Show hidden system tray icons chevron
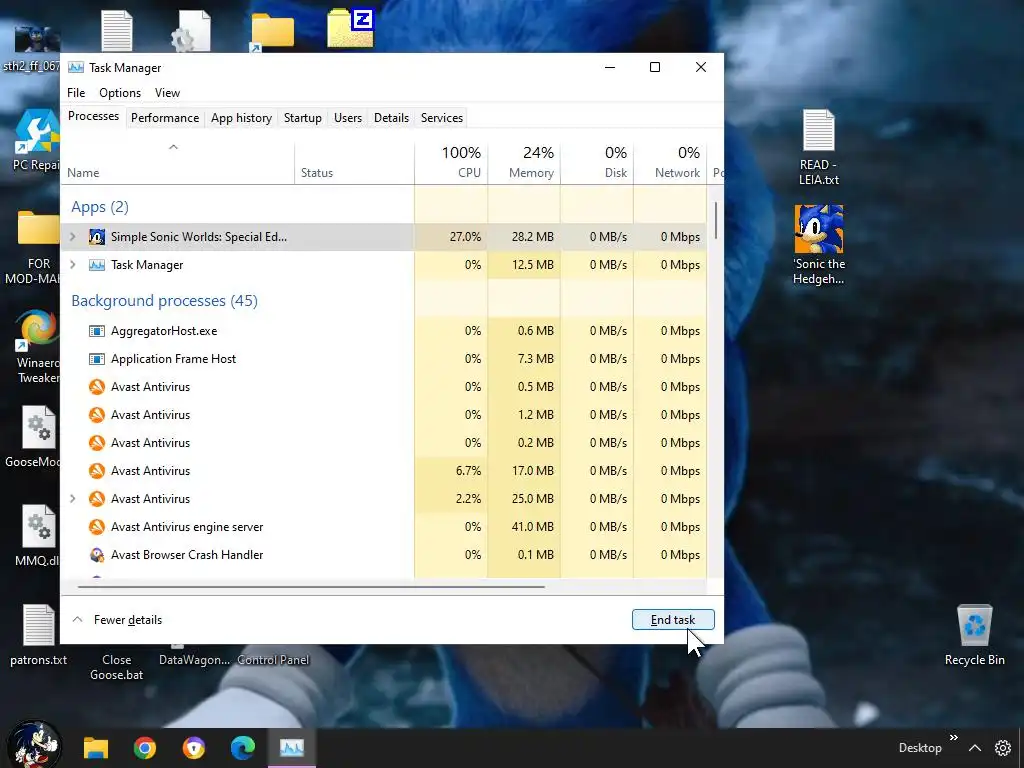The height and width of the screenshot is (768, 1024). 974,748
